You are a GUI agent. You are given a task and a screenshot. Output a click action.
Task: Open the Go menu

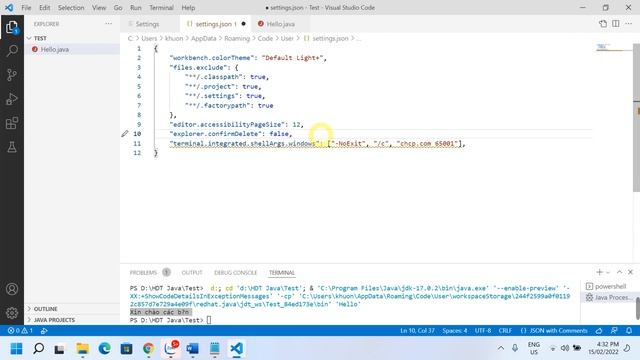click(x=118, y=7)
